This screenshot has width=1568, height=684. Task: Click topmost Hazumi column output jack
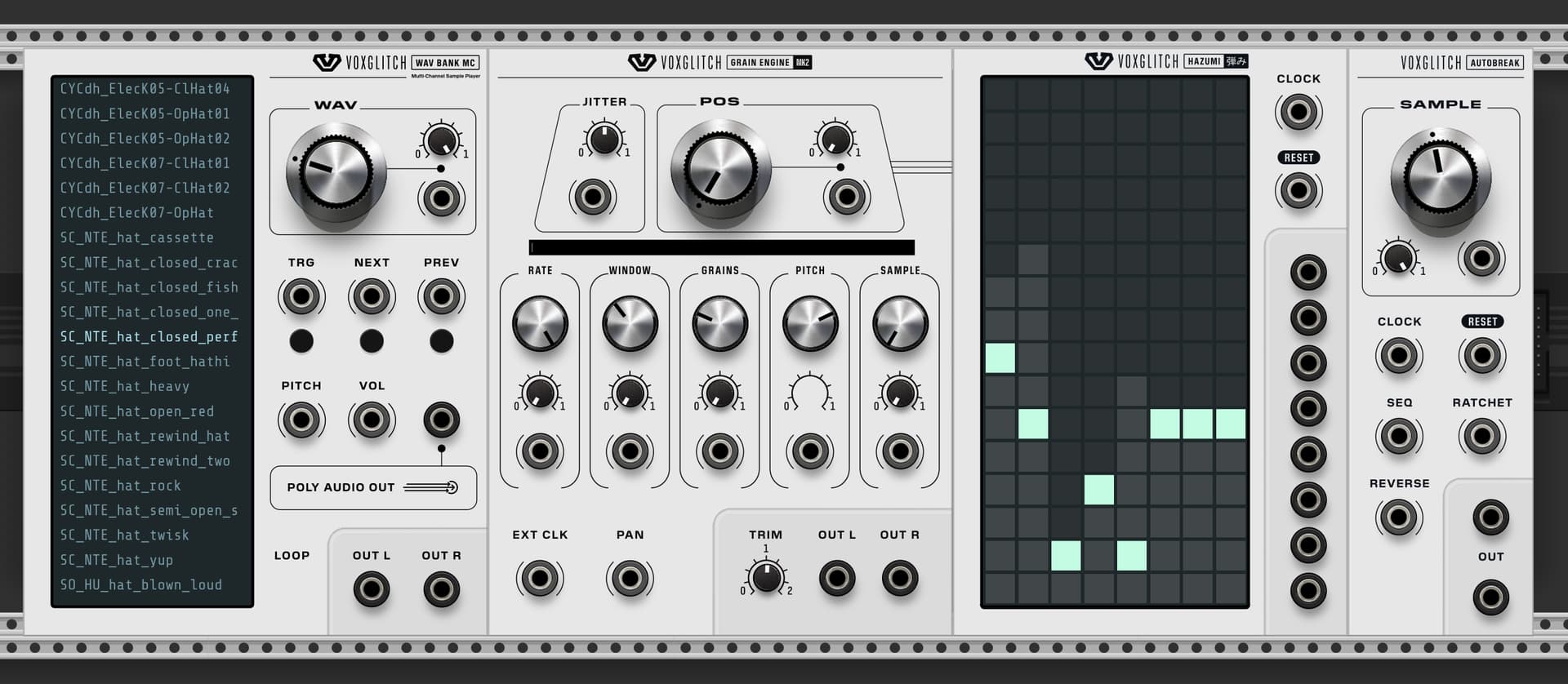[1307, 272]
